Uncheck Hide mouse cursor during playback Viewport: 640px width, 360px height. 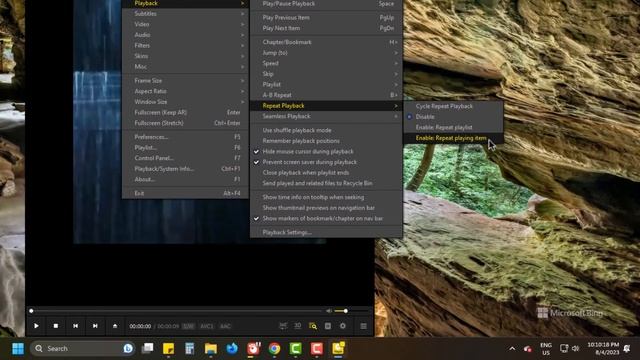point(326,151)
